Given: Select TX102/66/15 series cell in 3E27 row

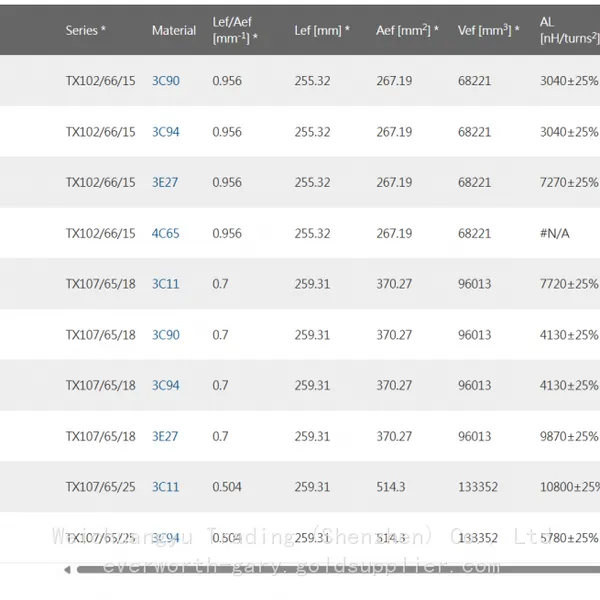Looking at the screenshot, I should click(x=101, y=182).
